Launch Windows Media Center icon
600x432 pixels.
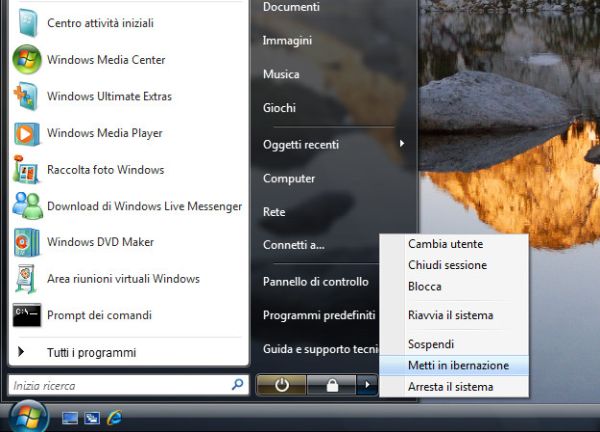(27, 59)
